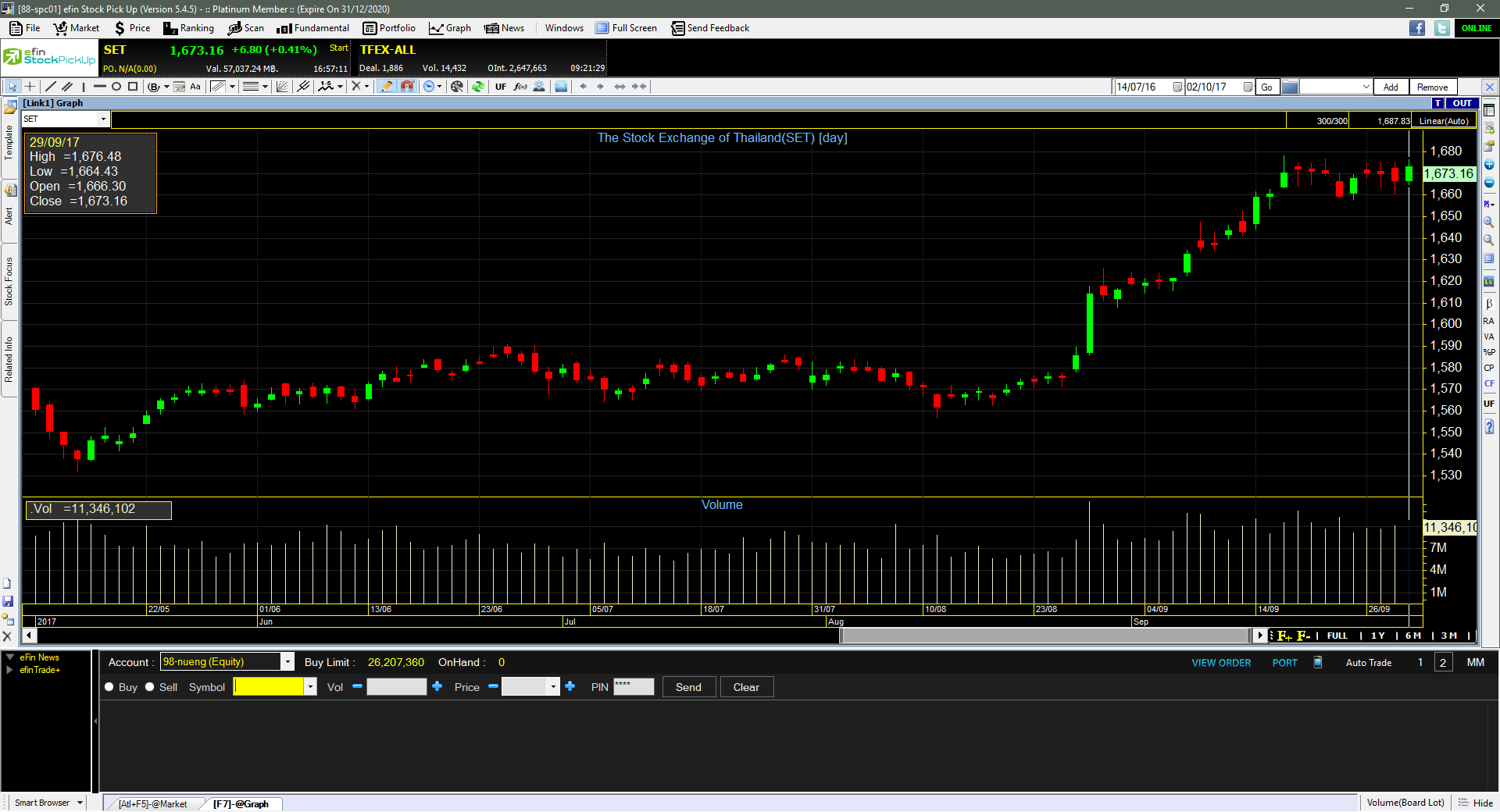Image resolution: width=1500 pixels, height=812 pixels.
Task: Open the Portfolio menu
Action: tap(389, 28)
